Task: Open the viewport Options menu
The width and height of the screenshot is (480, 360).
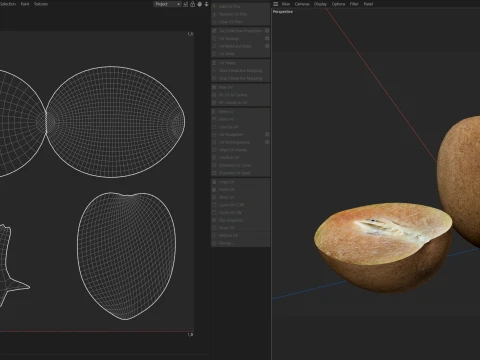Action: click(x=338, y=4)
